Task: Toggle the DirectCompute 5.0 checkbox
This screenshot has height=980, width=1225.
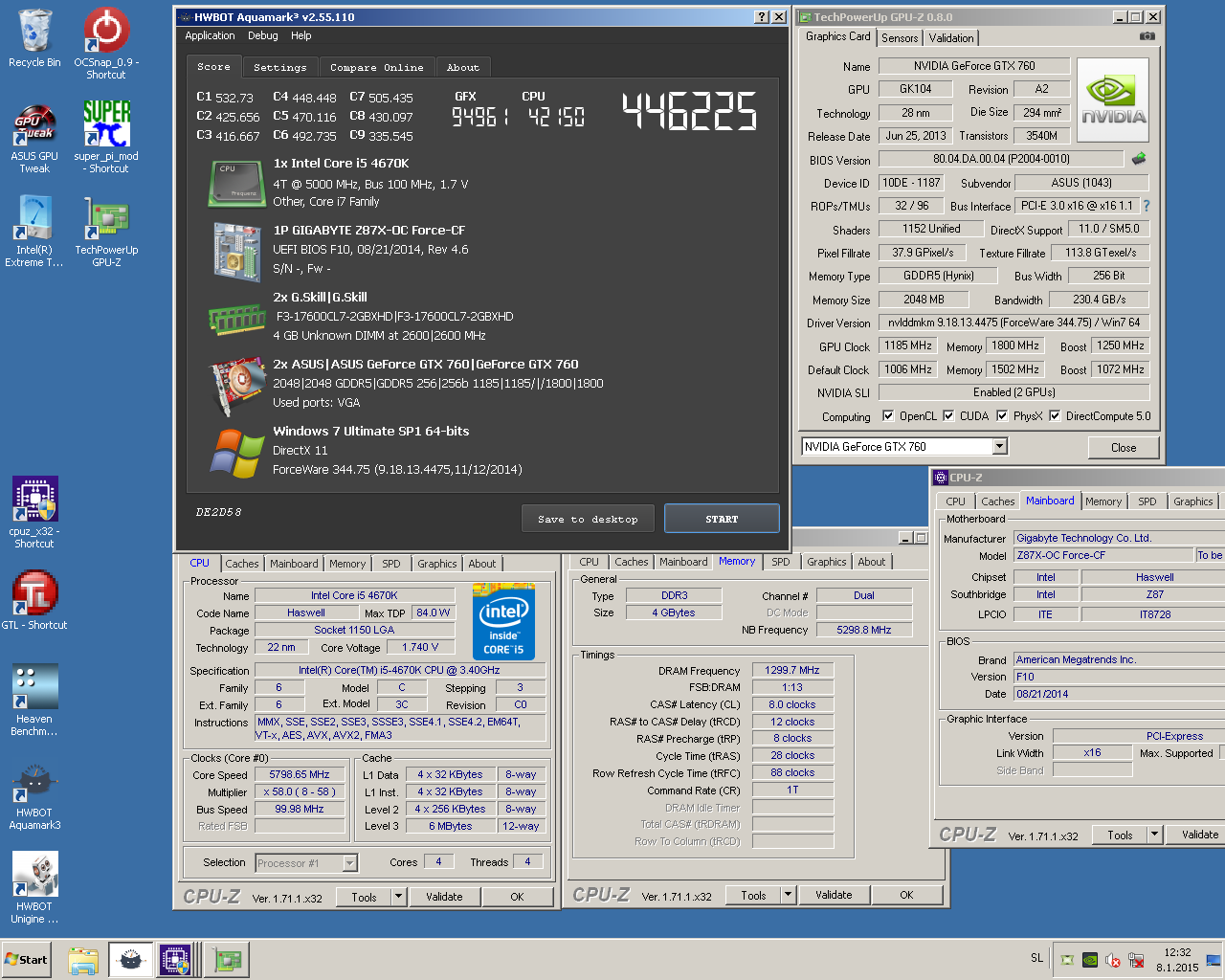Action: 1055,415
